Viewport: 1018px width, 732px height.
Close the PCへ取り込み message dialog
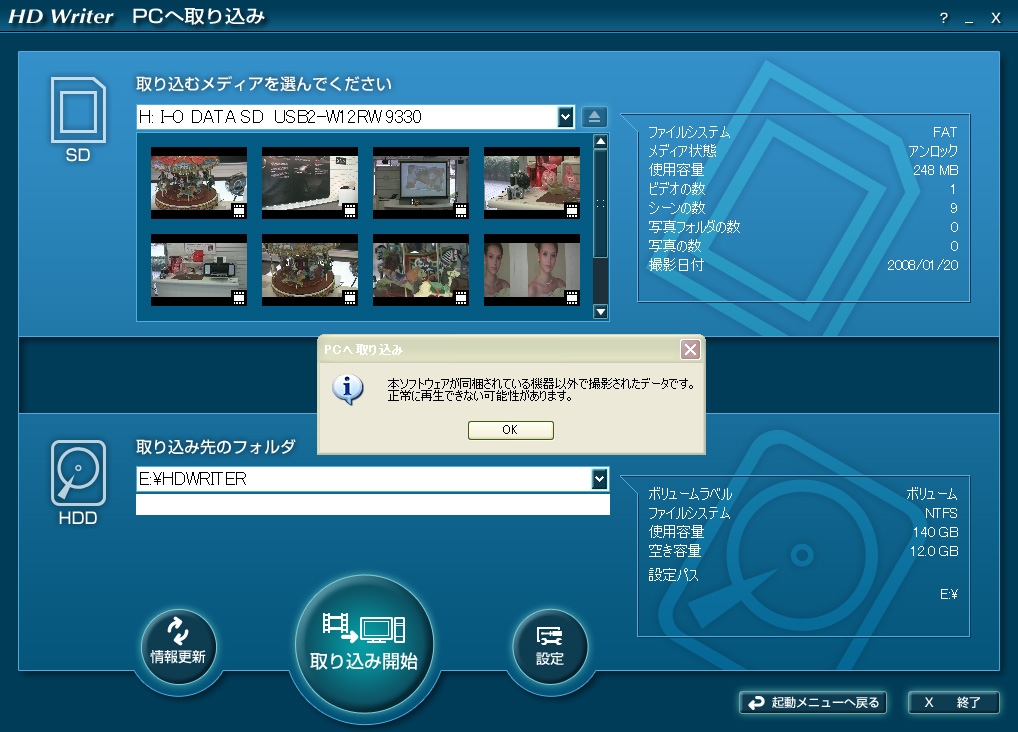pyautogui.click(x=690, y=349)
